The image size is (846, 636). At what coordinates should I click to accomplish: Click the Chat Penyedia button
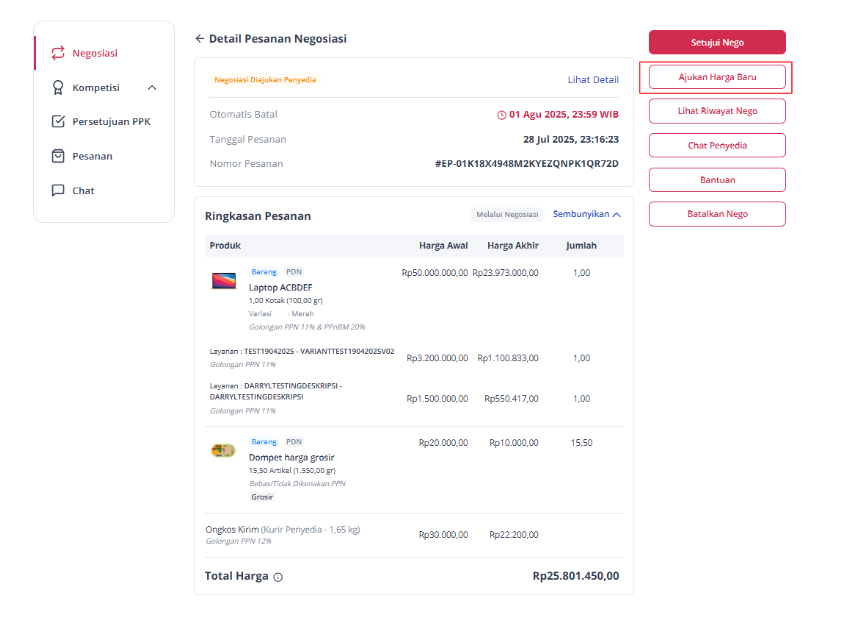point(717,146)
